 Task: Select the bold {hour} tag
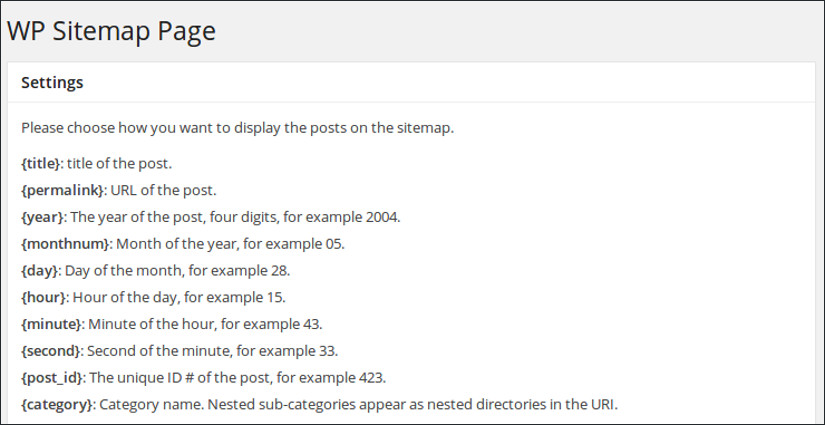tap(44, 297)
